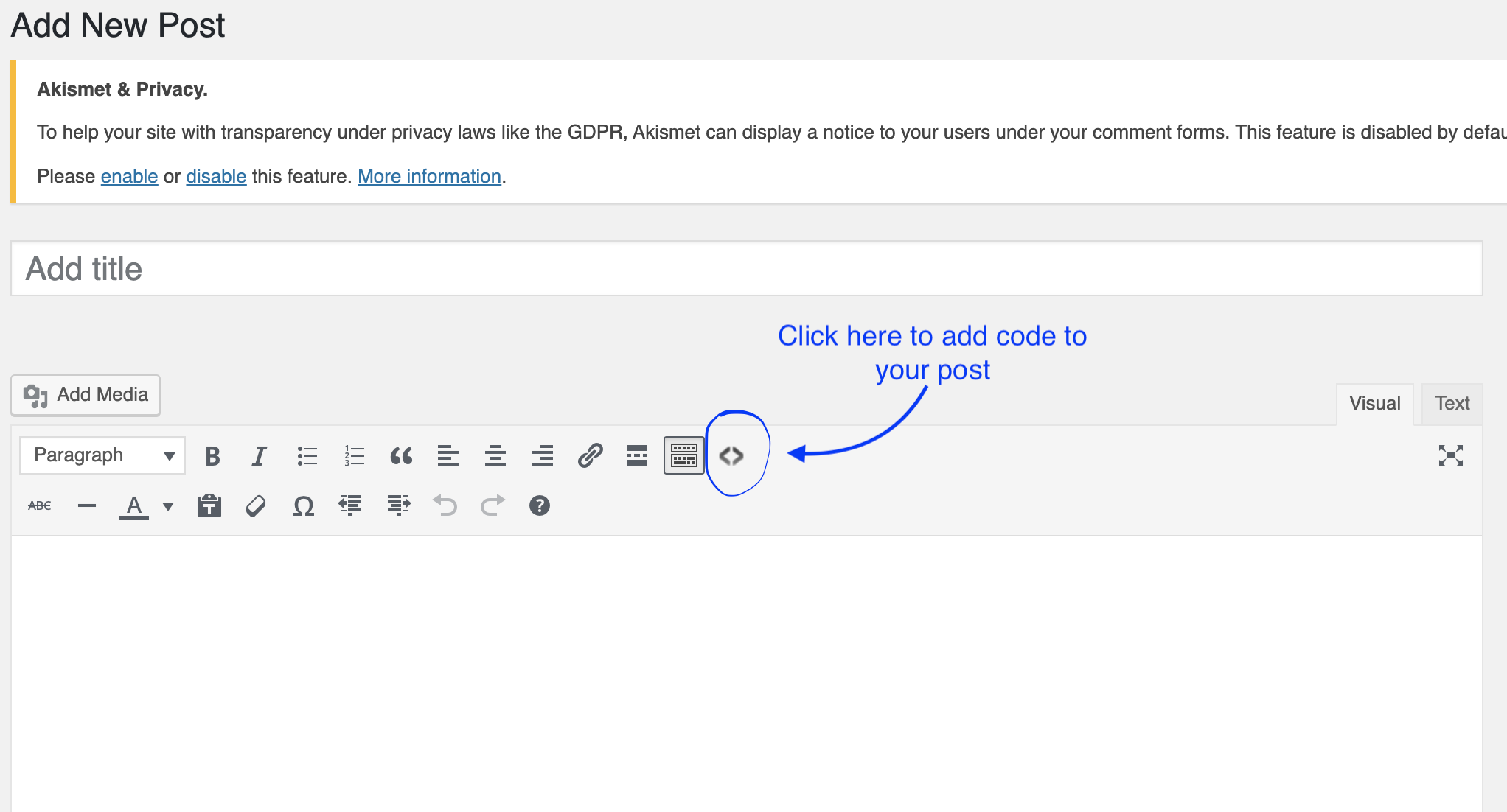The width and height of the screenshot is (1507, 812).
Task: Click the code embed icon
Action: point(732,456)
